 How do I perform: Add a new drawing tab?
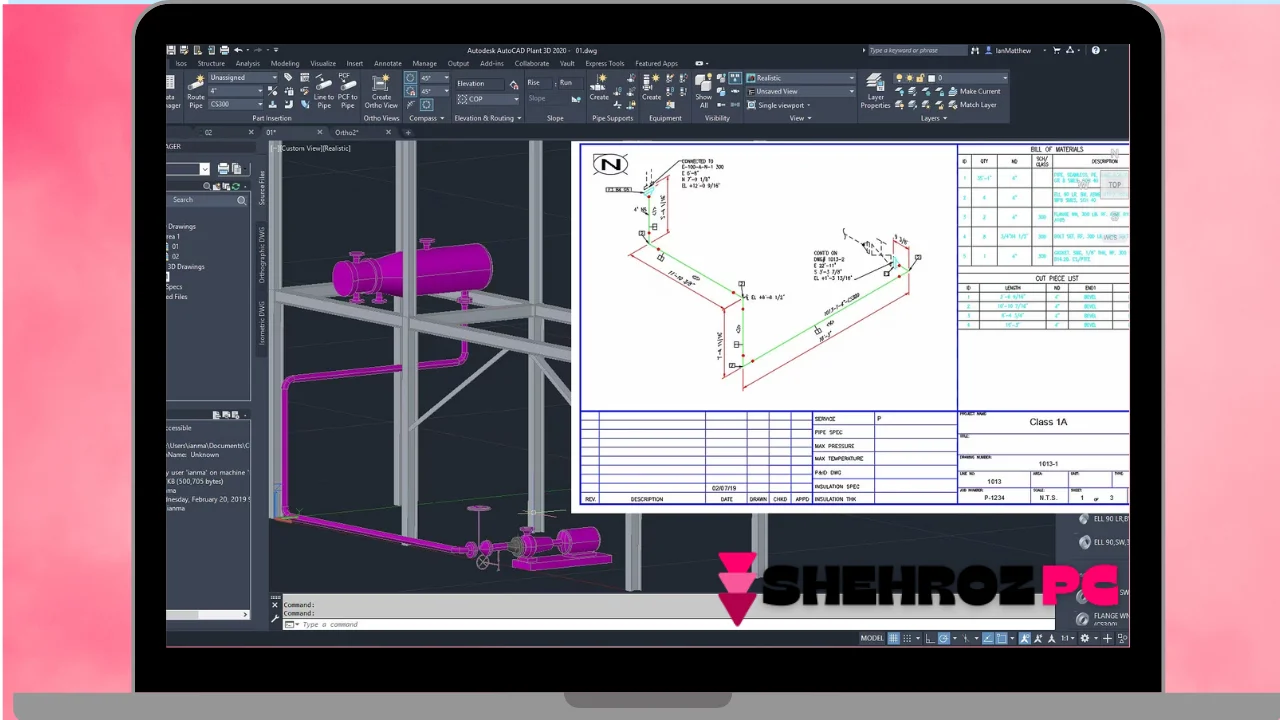point(408,132)
